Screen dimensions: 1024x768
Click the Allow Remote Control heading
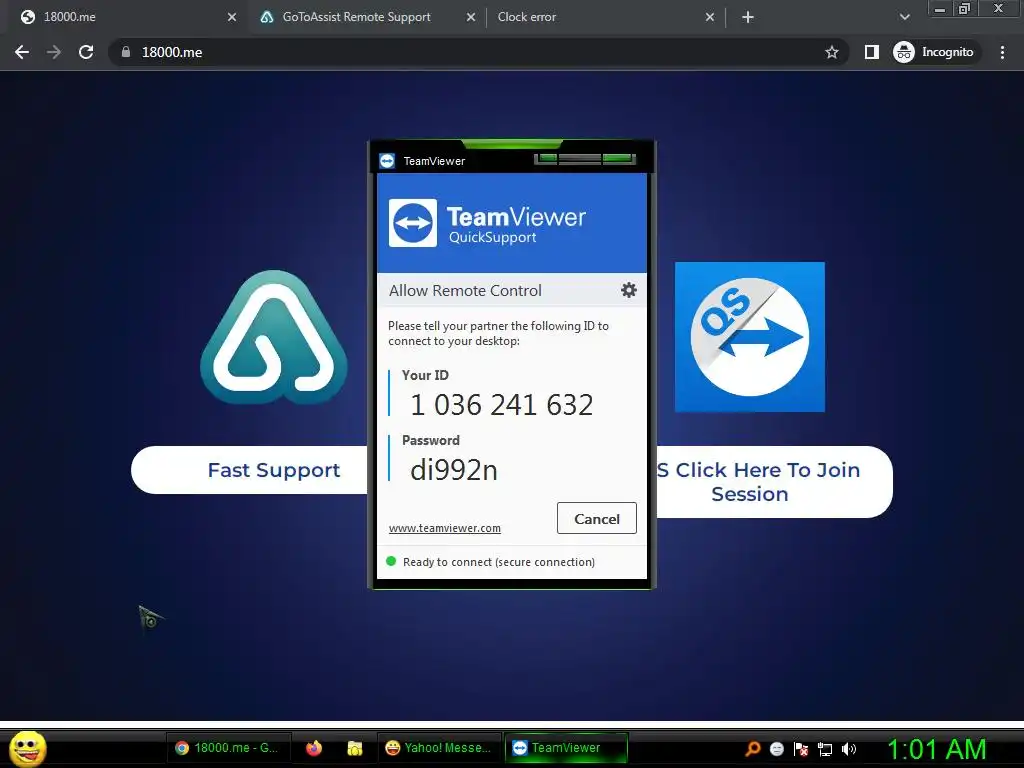(465, 291)
